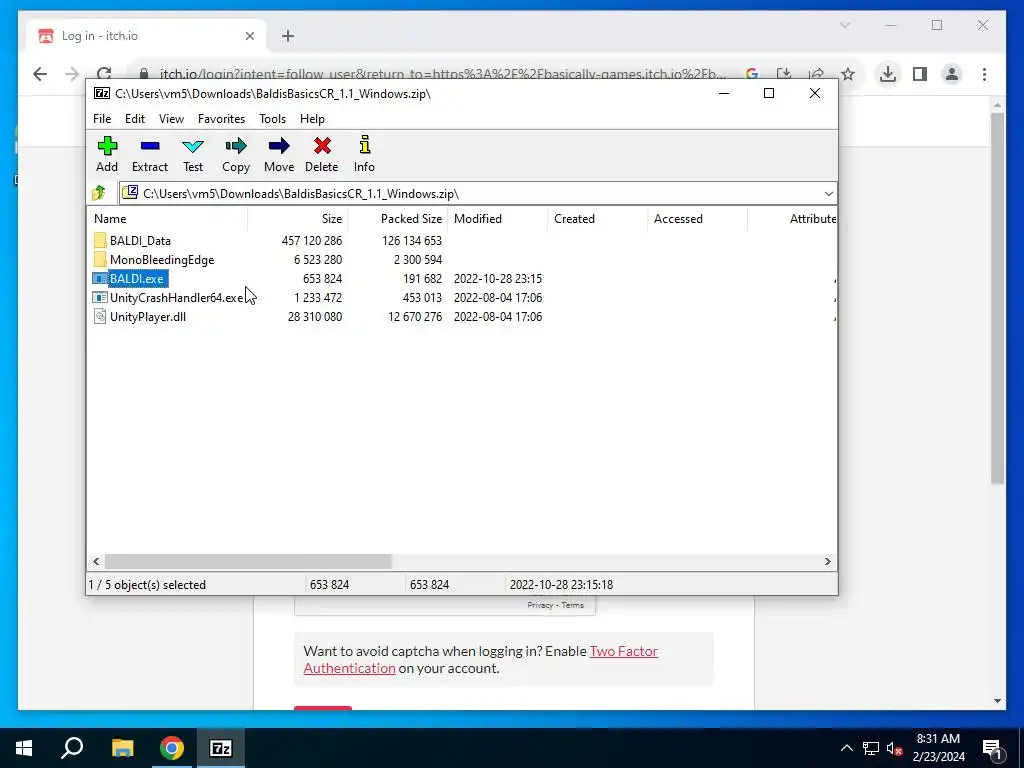1024x768 pixels.
Task: Click the UnityCrashHandler64.exe file icon
Action: (99, 298)
